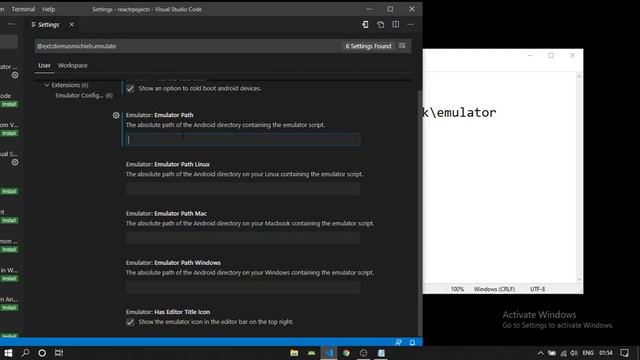Open sidebar views ellipsis menu
This screenshot has width=640, height=360.
(x=11, y=24)
